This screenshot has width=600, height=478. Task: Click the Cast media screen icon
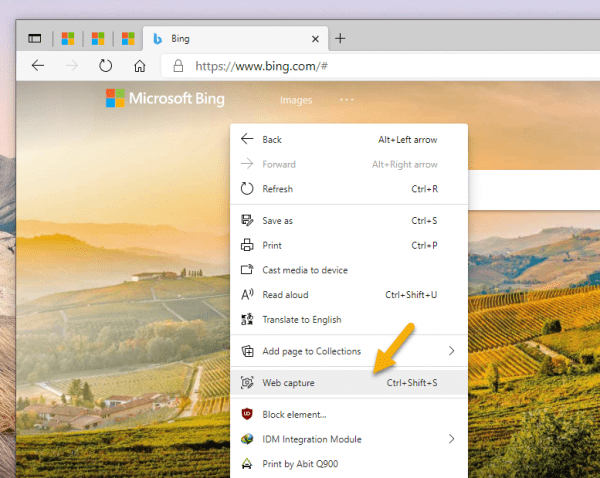coord(247,269)
